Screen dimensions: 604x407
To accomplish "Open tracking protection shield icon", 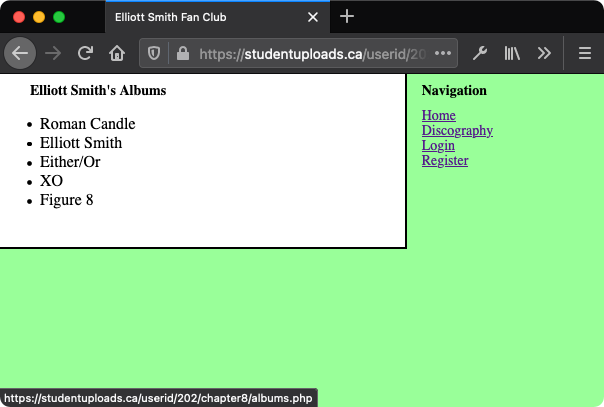I will coord(154,53).
